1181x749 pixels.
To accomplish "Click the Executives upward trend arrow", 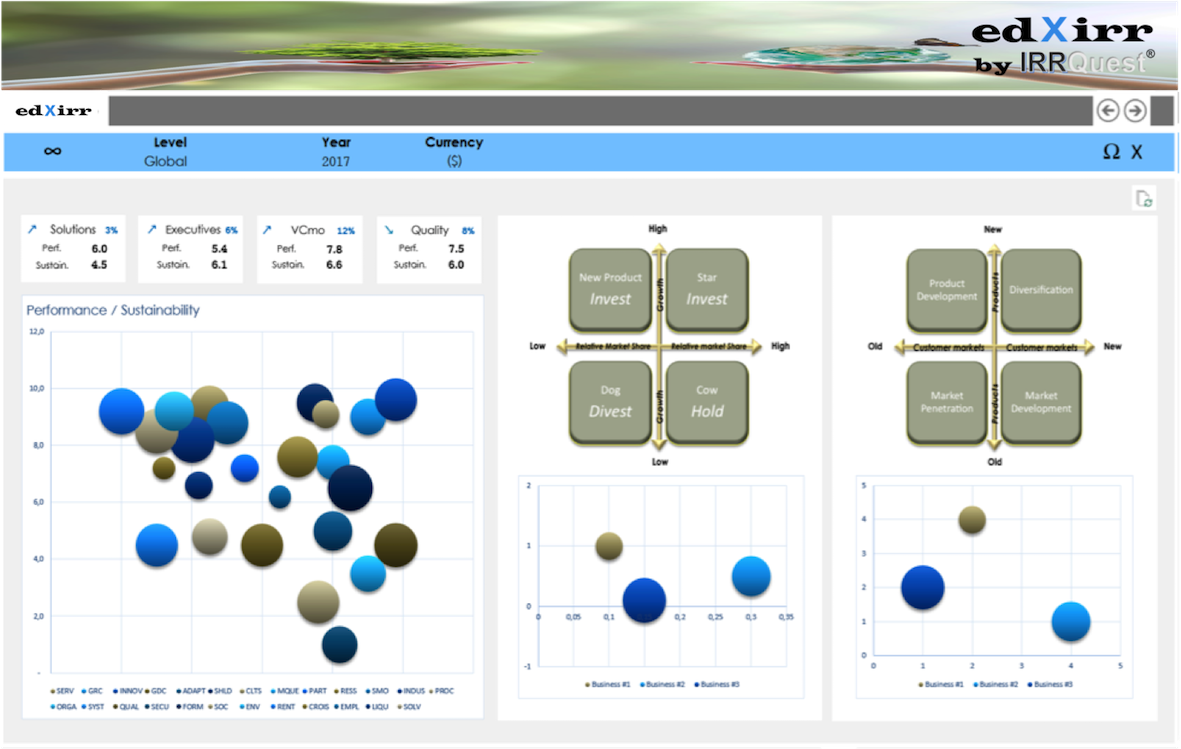I will (x=152, y=230).
